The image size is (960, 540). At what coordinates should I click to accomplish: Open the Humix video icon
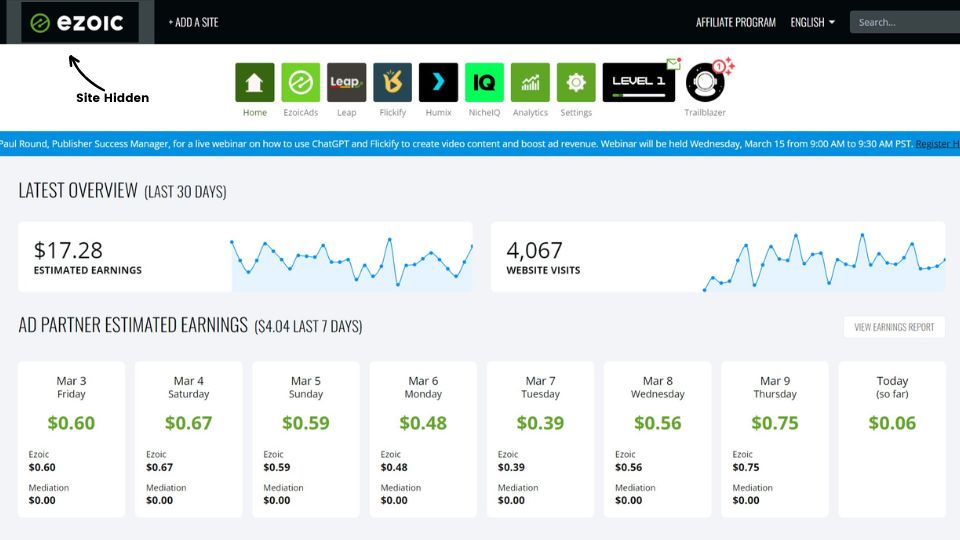(x=438, y=82)
